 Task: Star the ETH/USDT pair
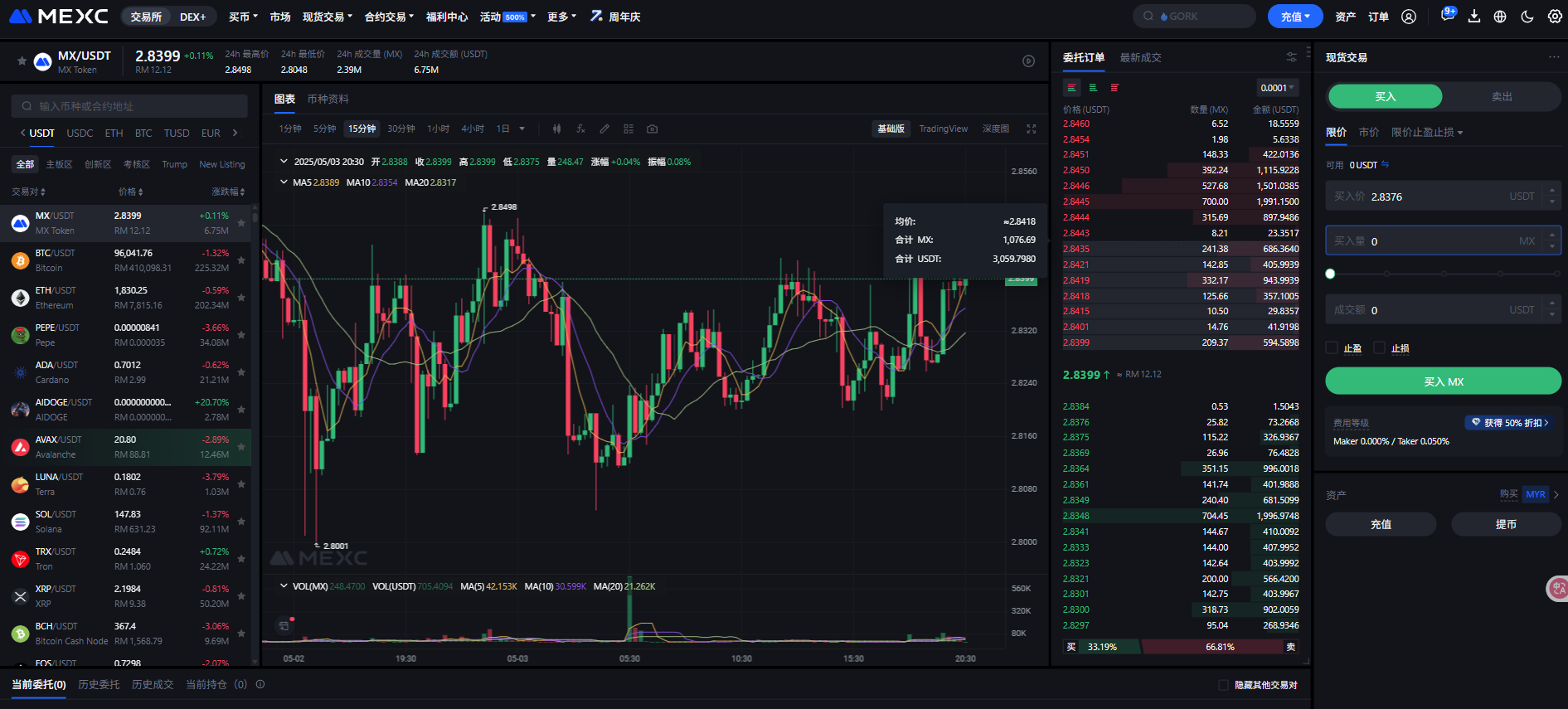click(x=241, y=298)
